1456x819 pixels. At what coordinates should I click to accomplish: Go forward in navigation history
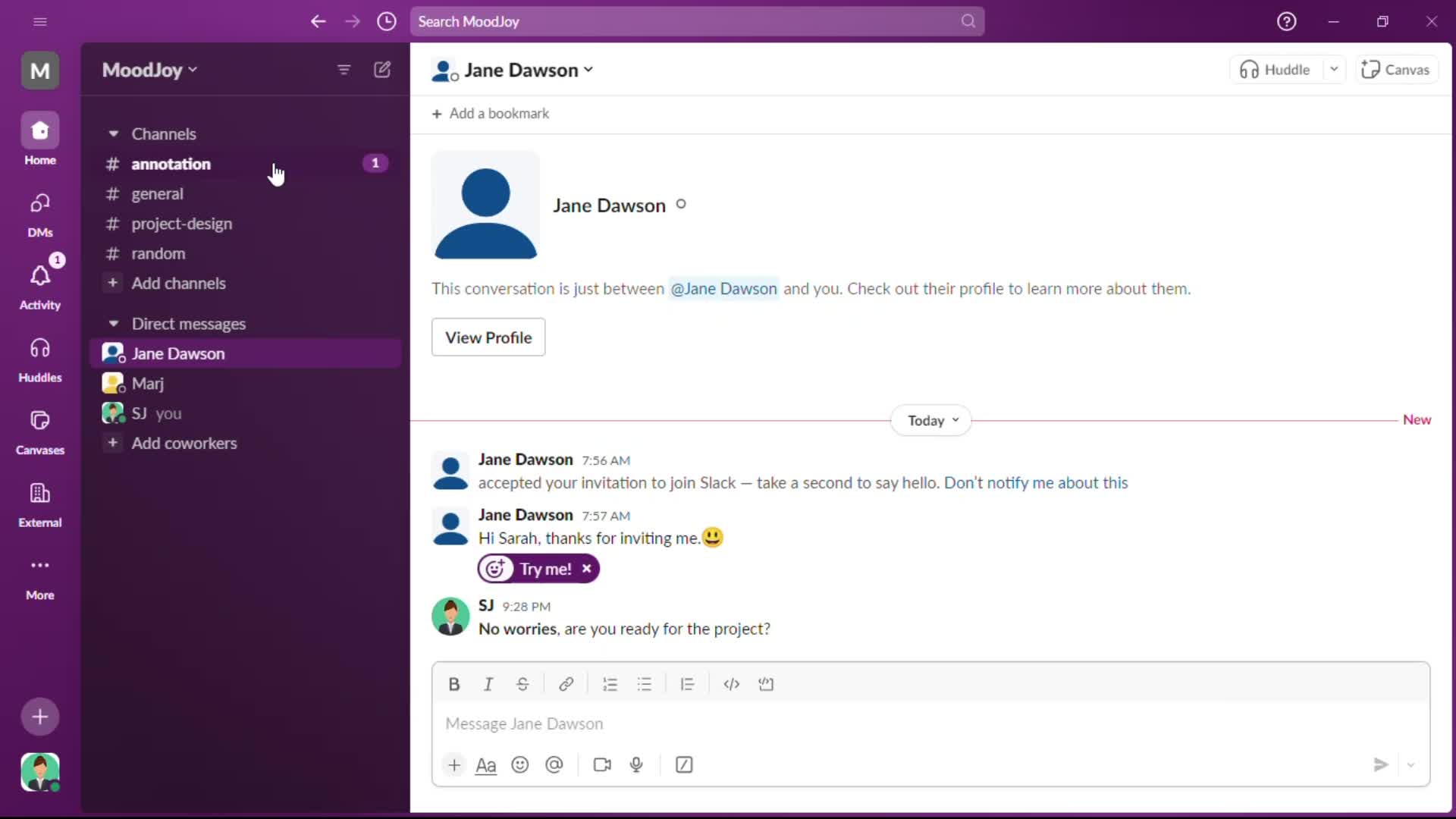click(353, 21)
